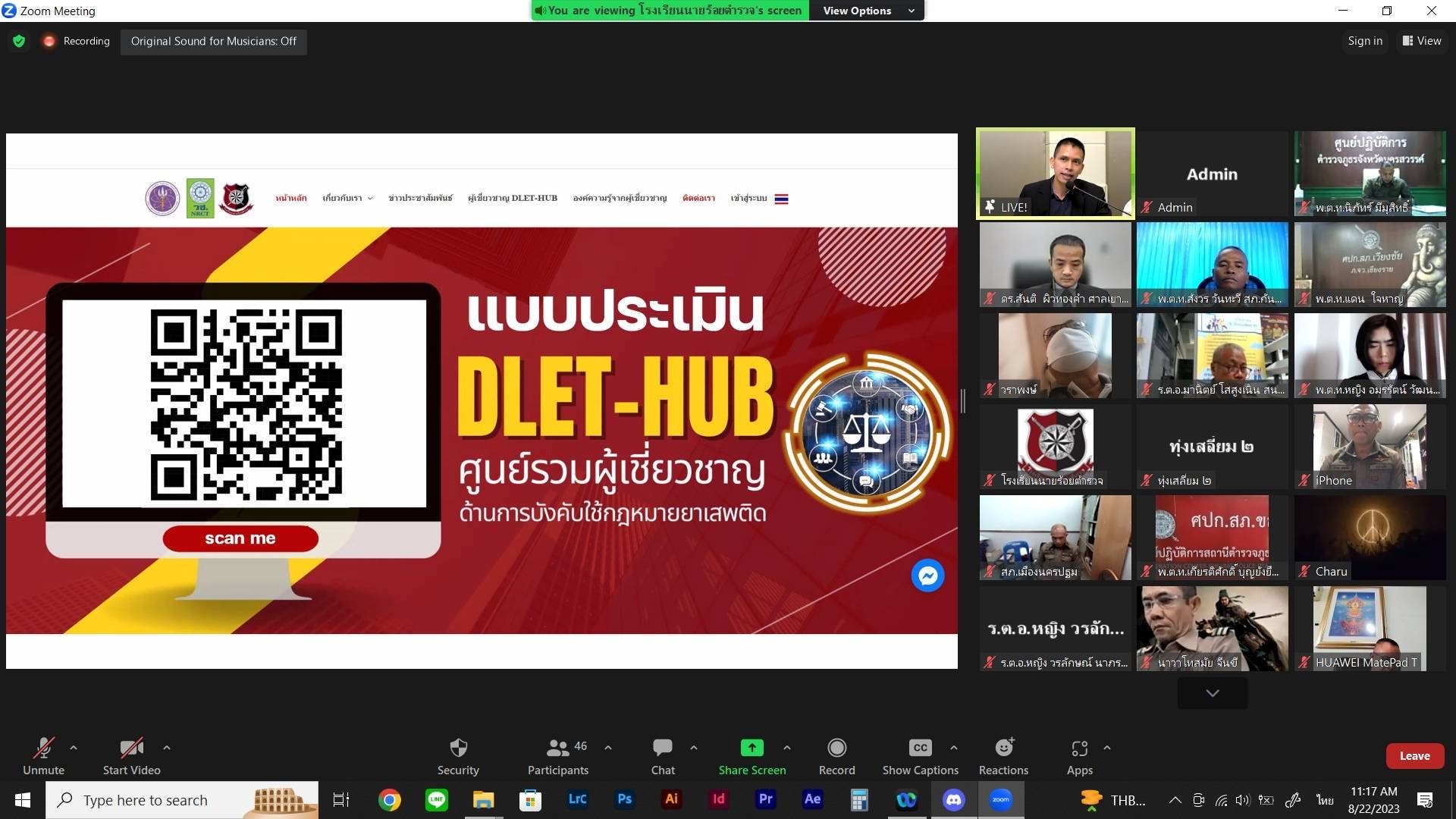The width and height of the screenshot is (1456, 819).
Task: Open Discord from the Windows taskbar
Action: pyautogui.click(x=953, y=799)
